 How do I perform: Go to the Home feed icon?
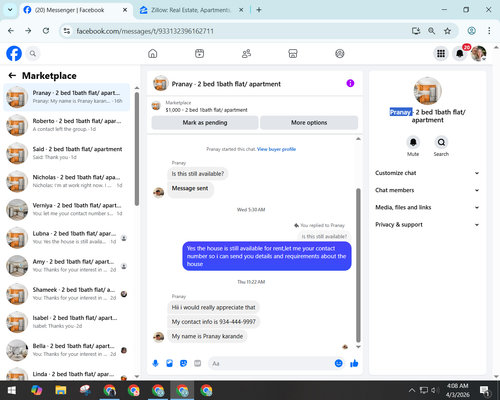(x=153, y=53)
